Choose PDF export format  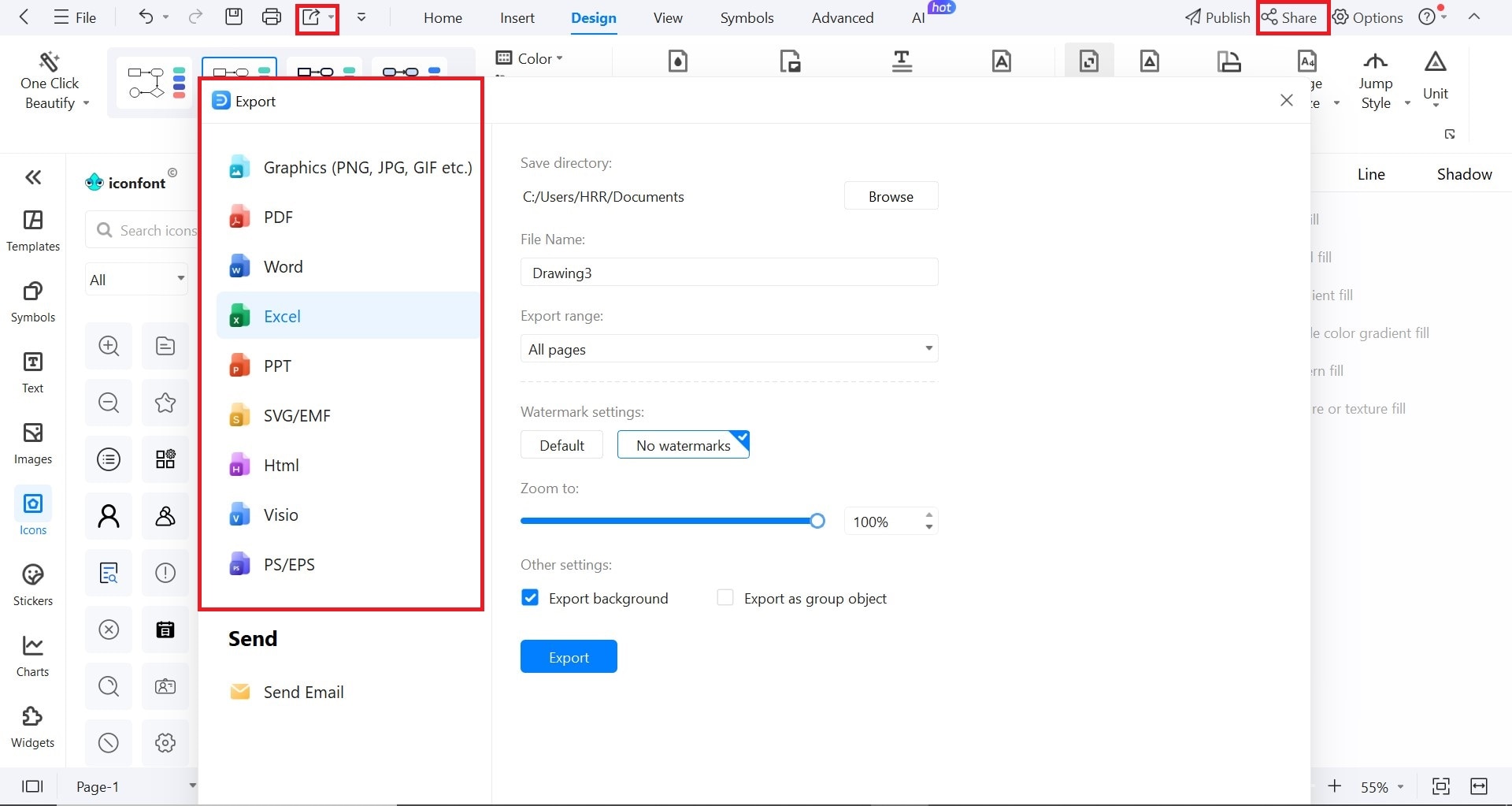click(x=348, y=217)
